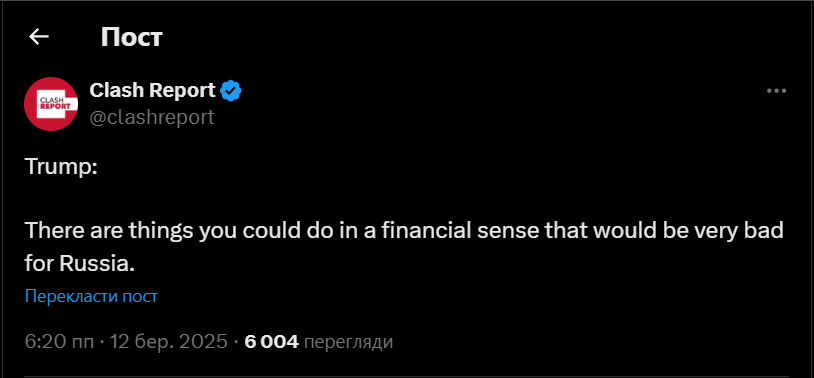This screenshot has height=378, width=814.
Task: Click the empty header bar beside "Пост"
Action: pyautogui.click(x=488, y=37)
